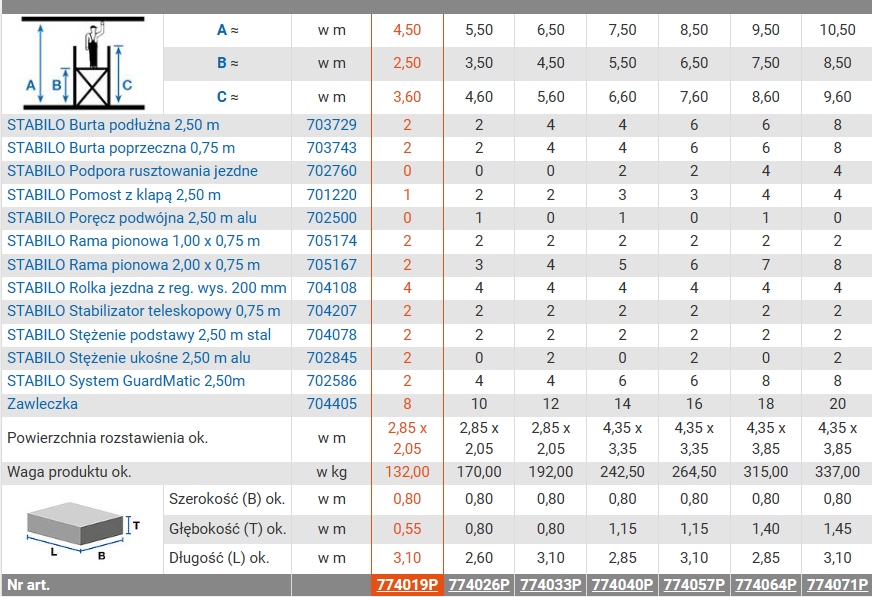Select variant 774064P
This screenshot has height=597, width=872.
click(766, 585)
